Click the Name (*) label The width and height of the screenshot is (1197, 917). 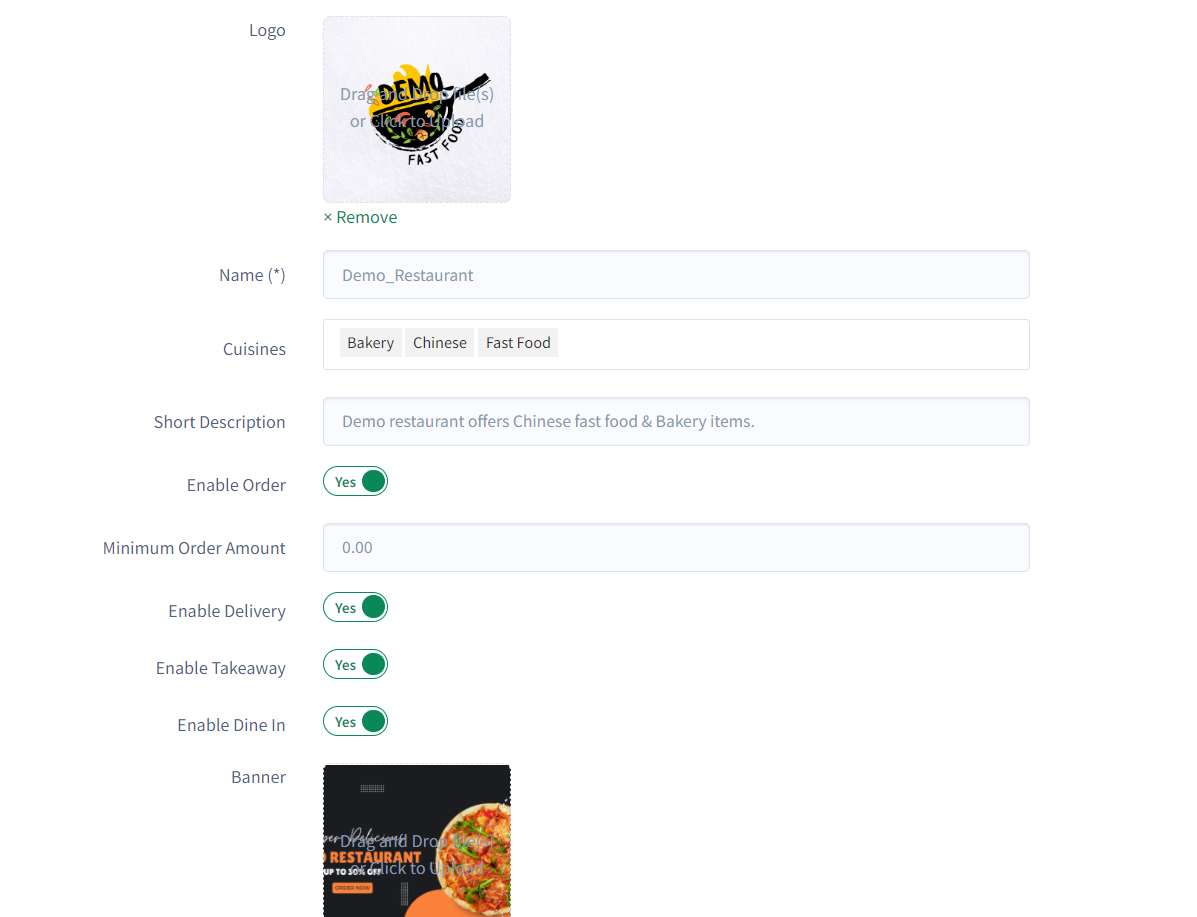[253, 275]
